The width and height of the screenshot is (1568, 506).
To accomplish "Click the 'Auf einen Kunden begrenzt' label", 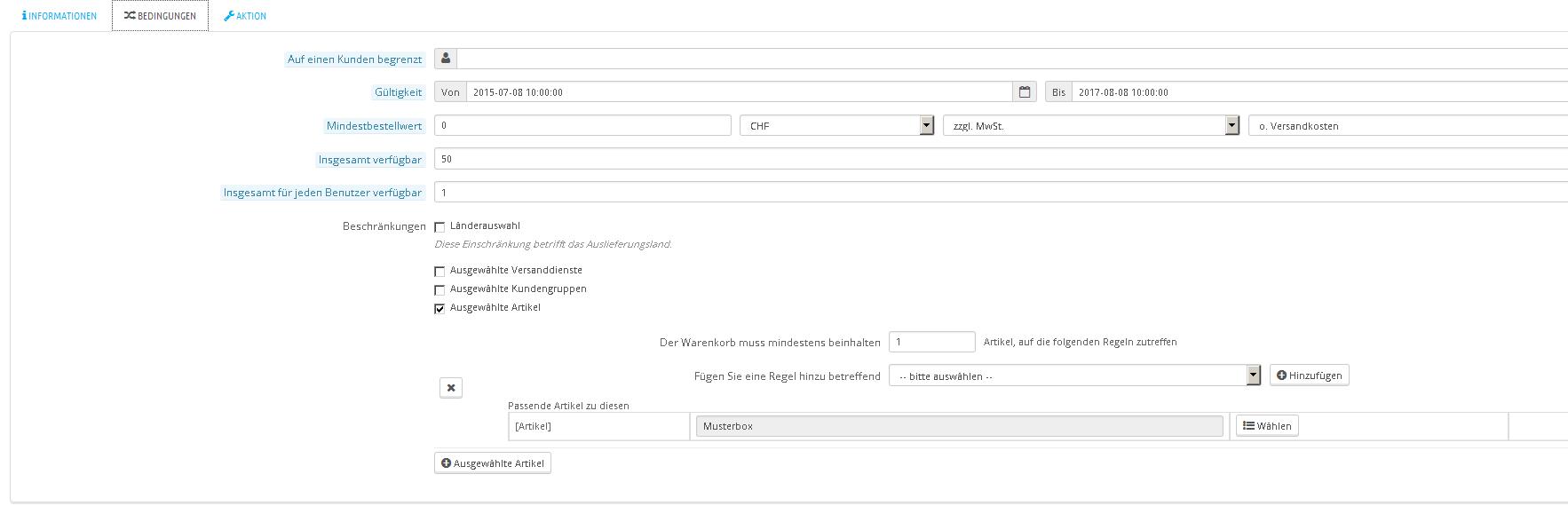I will coord(354,59).
